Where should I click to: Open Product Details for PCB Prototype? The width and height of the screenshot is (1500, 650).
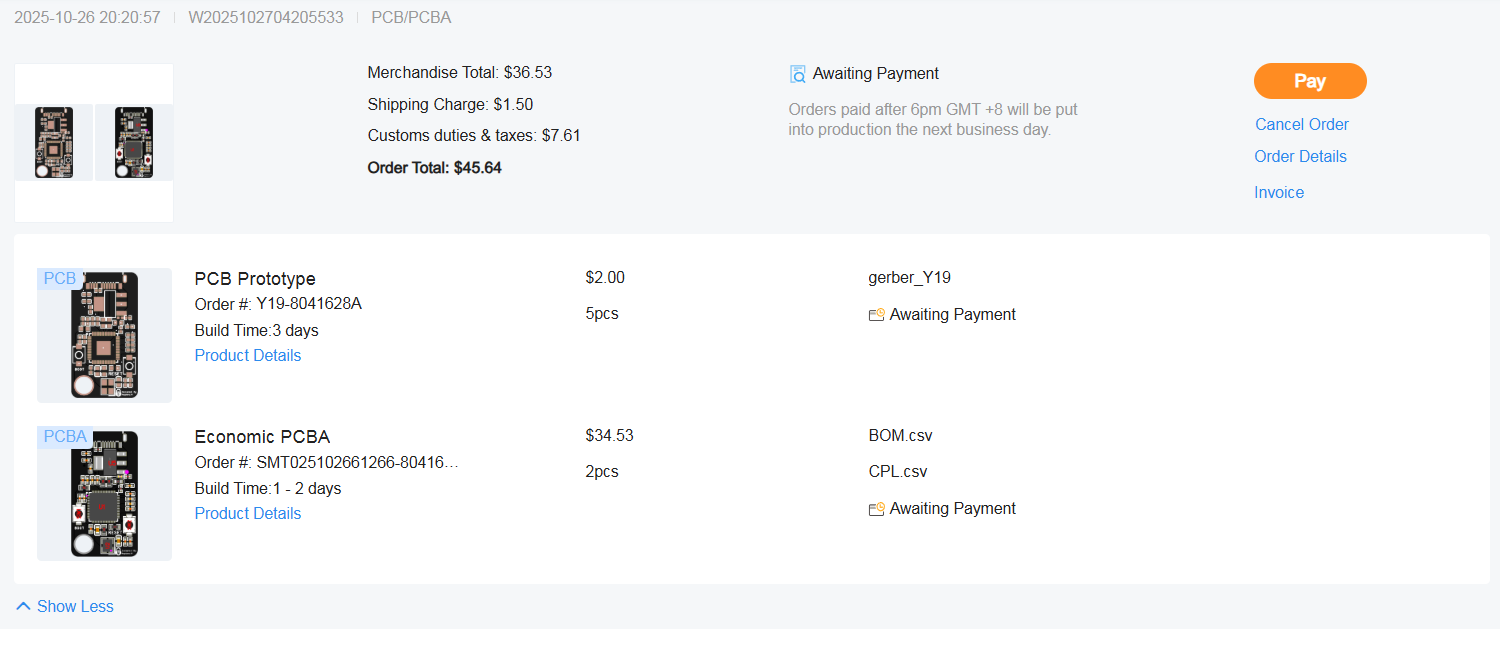(x=248, y=355)
